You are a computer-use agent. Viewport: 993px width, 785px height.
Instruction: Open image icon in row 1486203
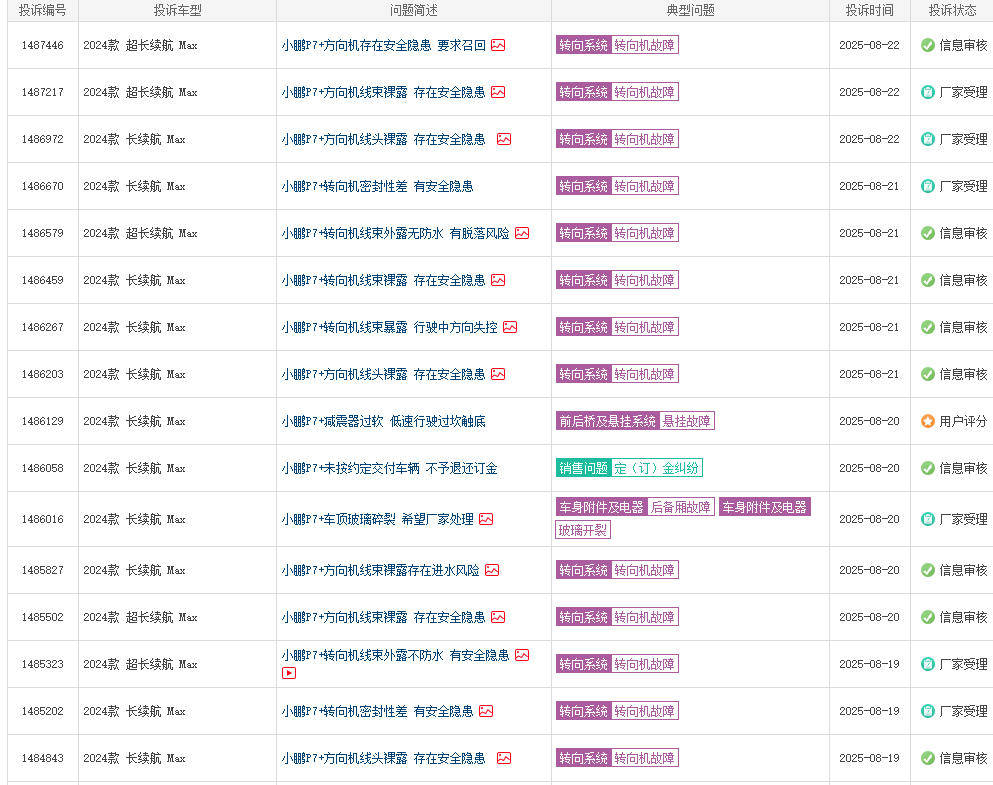point(498,374)
